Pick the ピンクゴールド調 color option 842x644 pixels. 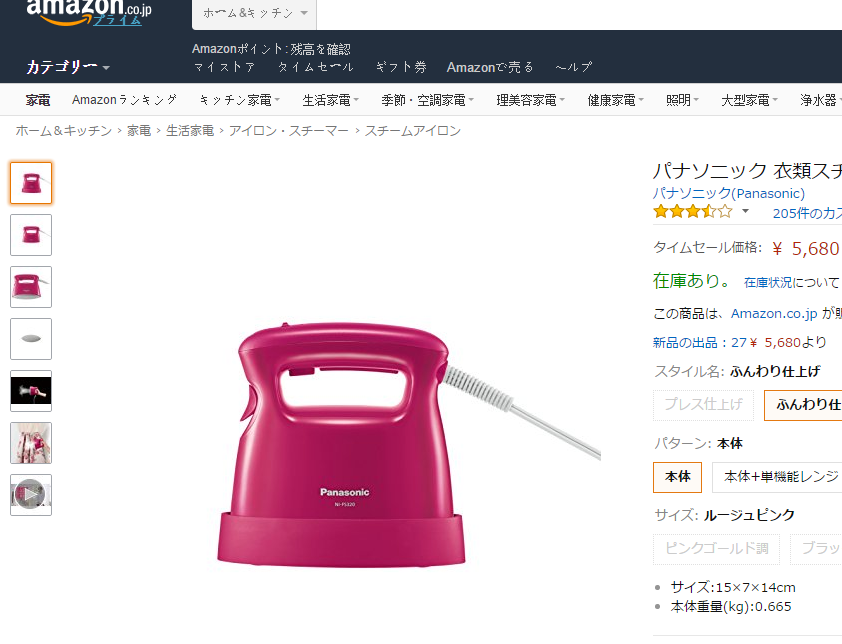pyautogui.click(x=716, y=549)
